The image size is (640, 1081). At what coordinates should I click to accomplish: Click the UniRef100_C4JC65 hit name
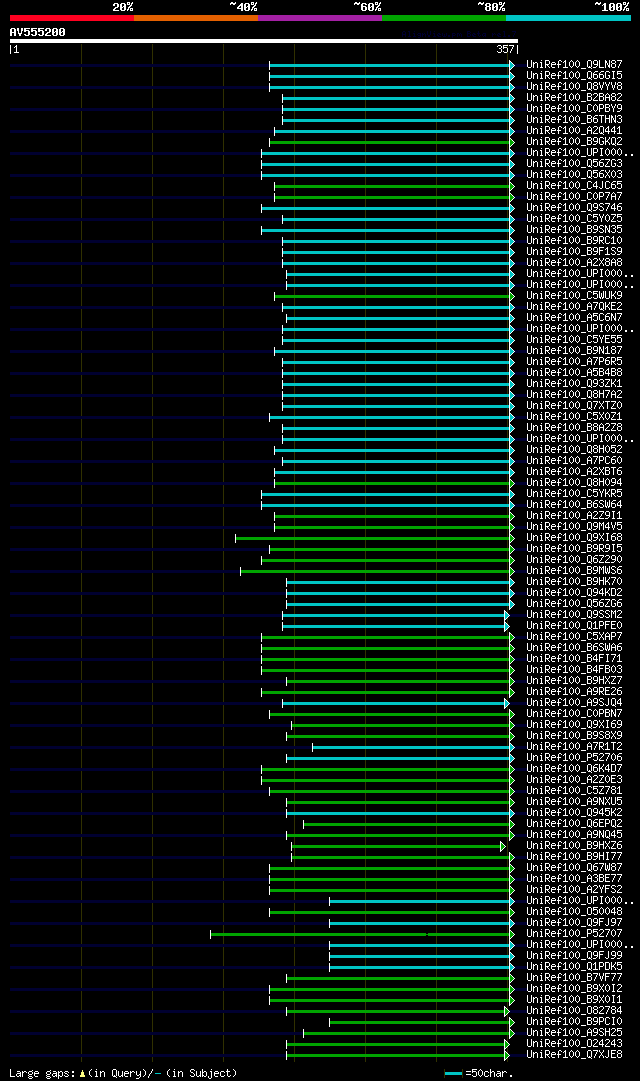click(574, 185)
